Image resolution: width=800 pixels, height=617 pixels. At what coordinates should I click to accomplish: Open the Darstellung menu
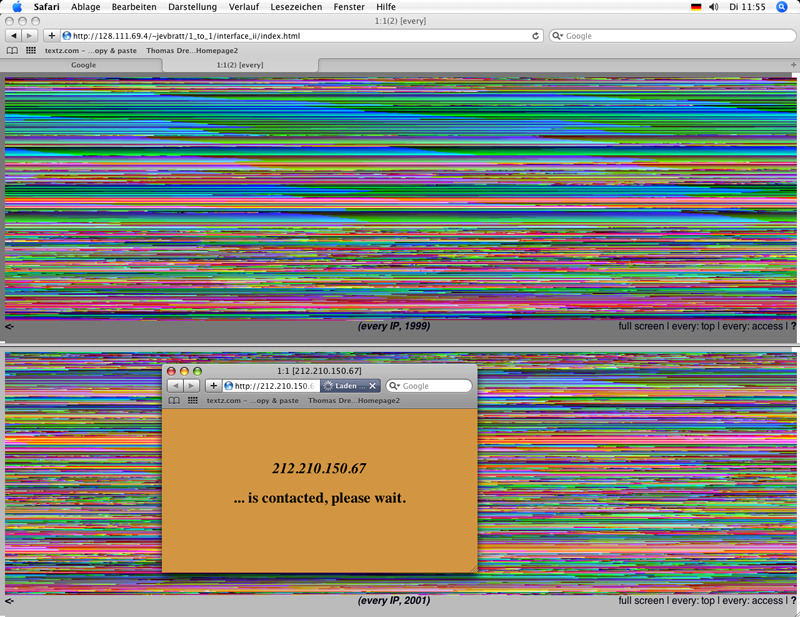coord(192,7)
